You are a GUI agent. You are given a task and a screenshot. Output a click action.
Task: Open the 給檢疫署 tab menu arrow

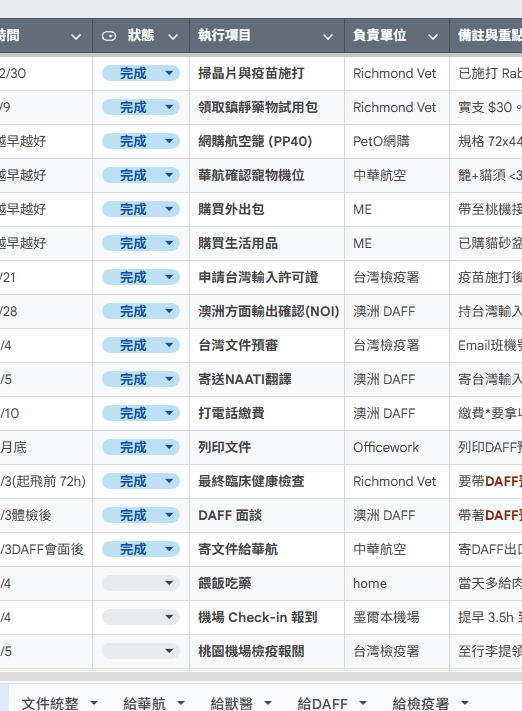[x=465, y=703]
